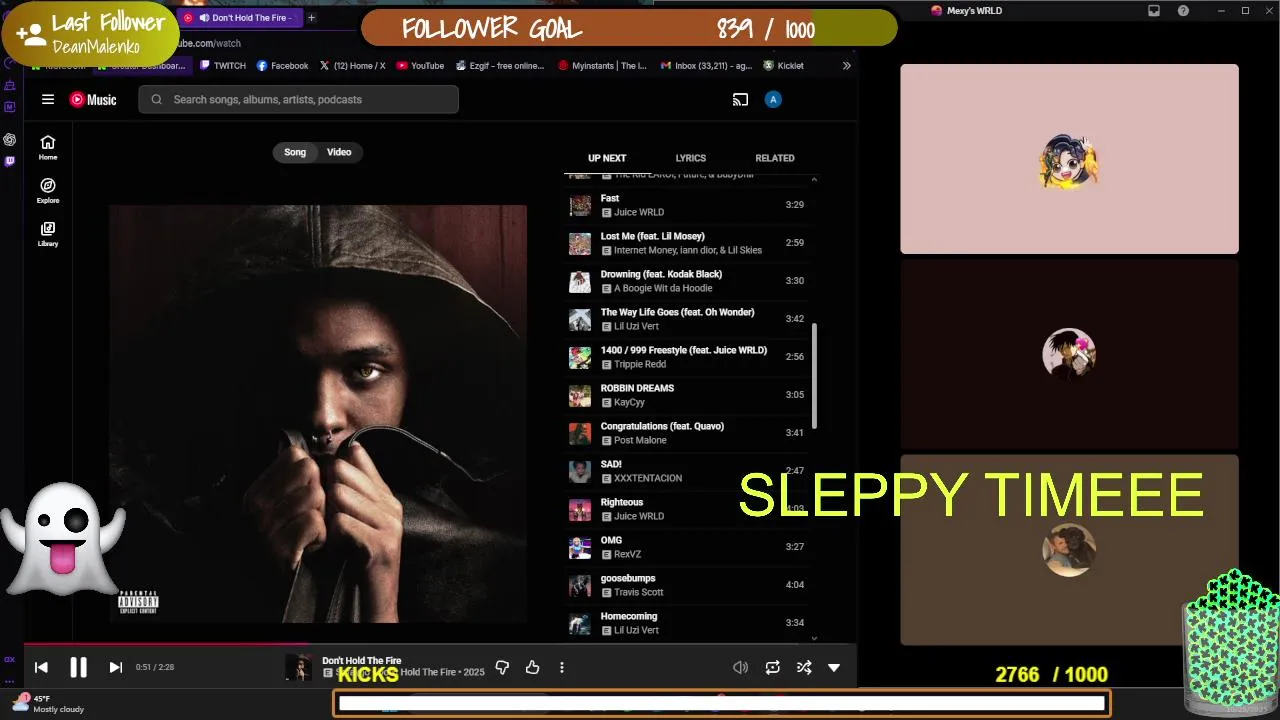This screenshot has width=1280, height=720.
Task: Open the Post Malone artist link
Action: 640,440
